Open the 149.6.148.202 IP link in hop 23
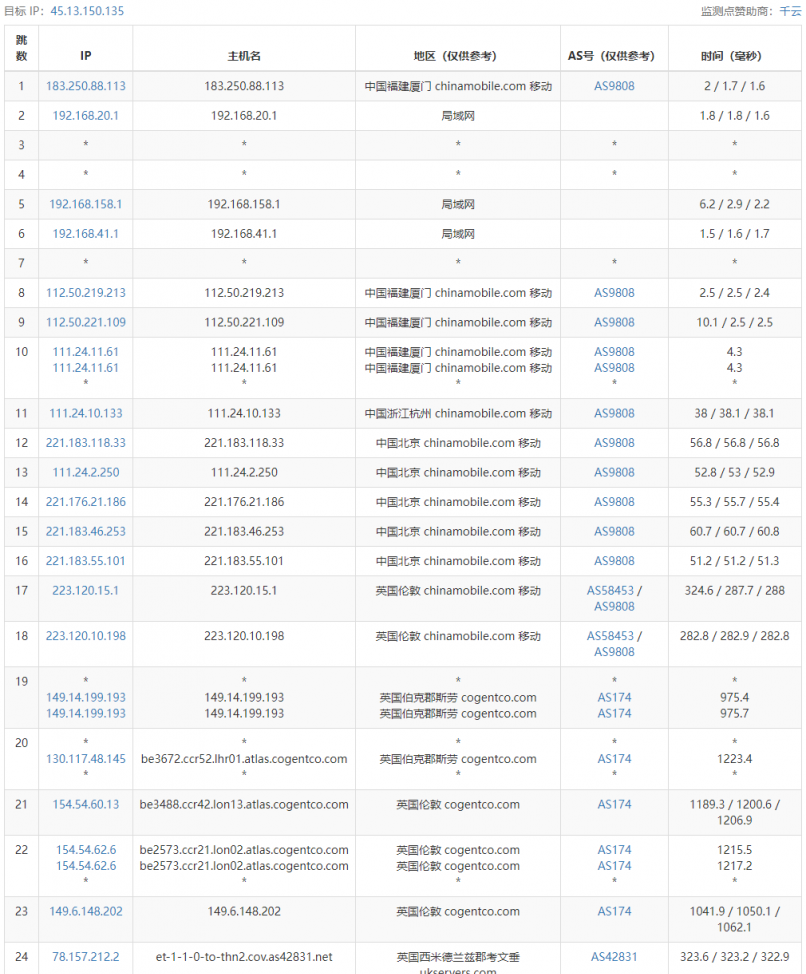This screenshot has width=806, height=974. coord(86,911)
